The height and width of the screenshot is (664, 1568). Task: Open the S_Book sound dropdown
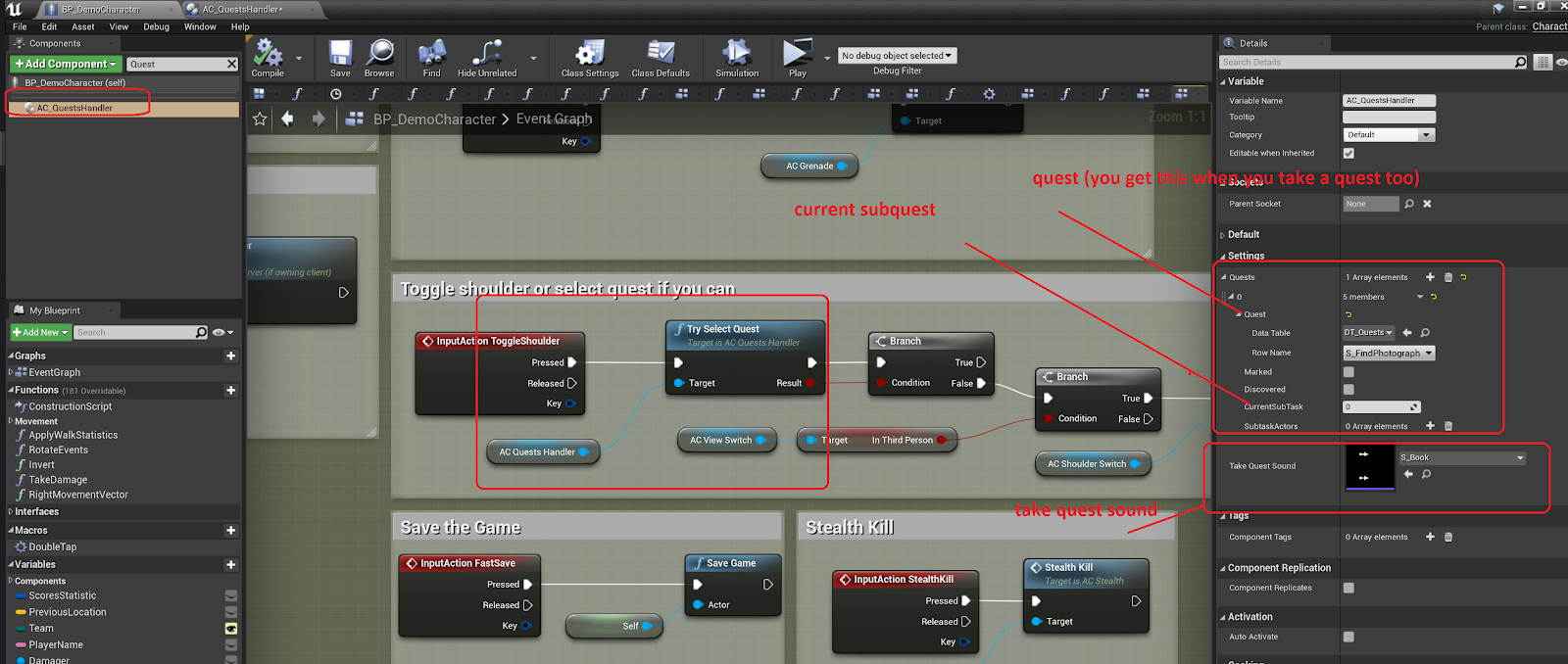(x=1462, y=457)
